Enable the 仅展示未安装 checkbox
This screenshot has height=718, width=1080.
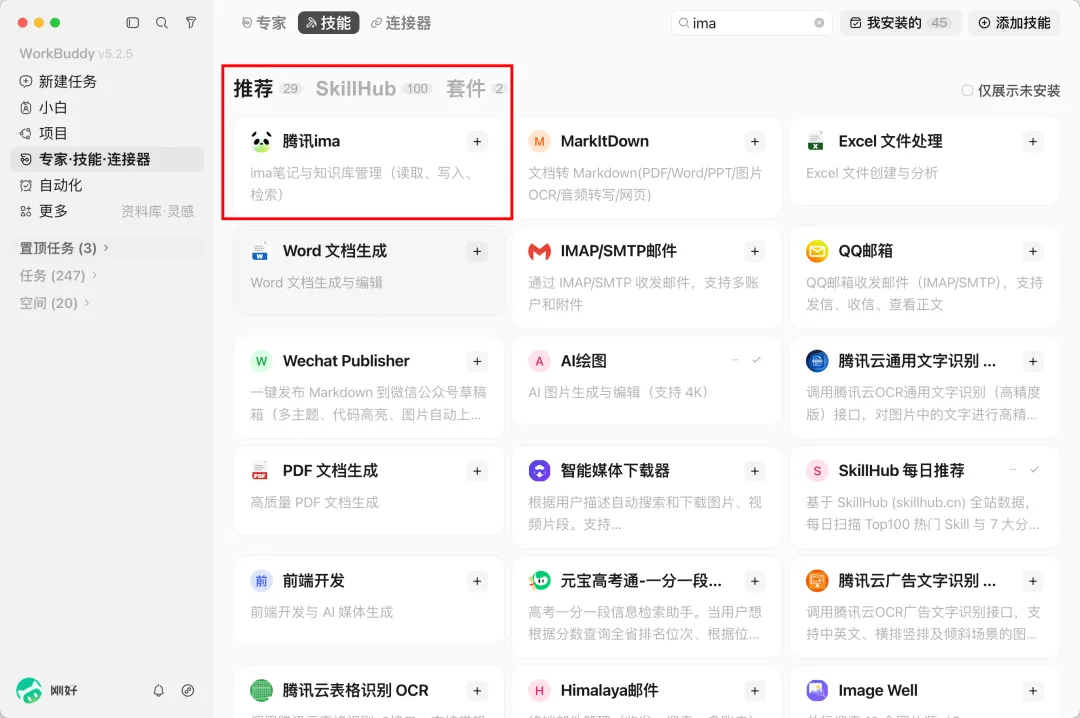tap(967, 90)
